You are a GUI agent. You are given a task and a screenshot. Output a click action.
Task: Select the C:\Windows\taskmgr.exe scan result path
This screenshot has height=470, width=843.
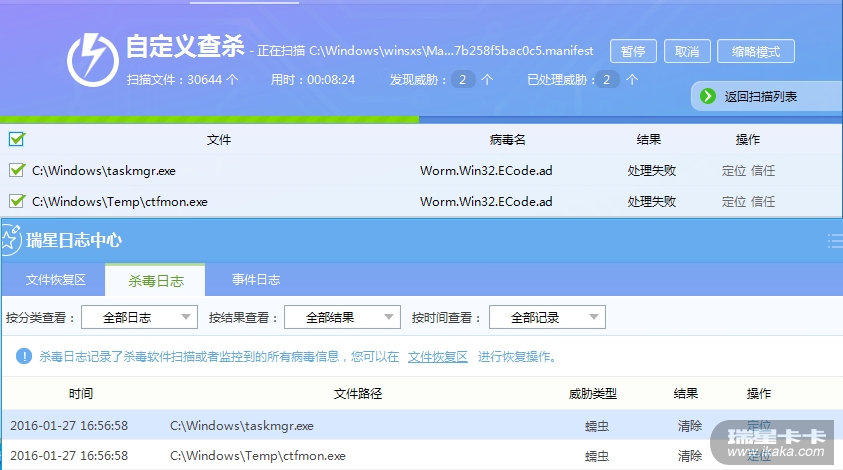pyautogui.click(x=104, y=171)
